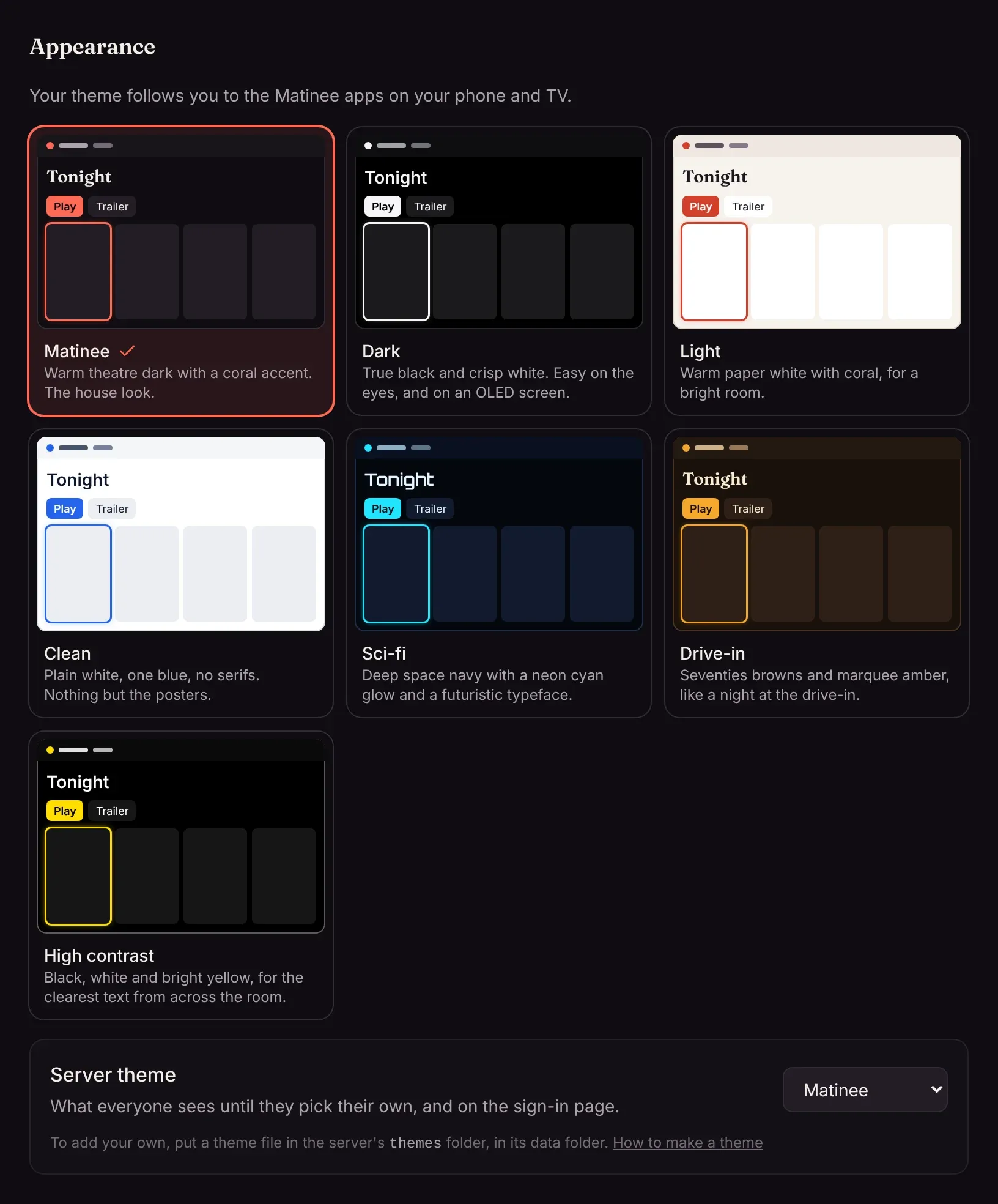The image size is (998, 1204).
Task: Select the Sci-fi theme card
Action: [x=499, y=573]
